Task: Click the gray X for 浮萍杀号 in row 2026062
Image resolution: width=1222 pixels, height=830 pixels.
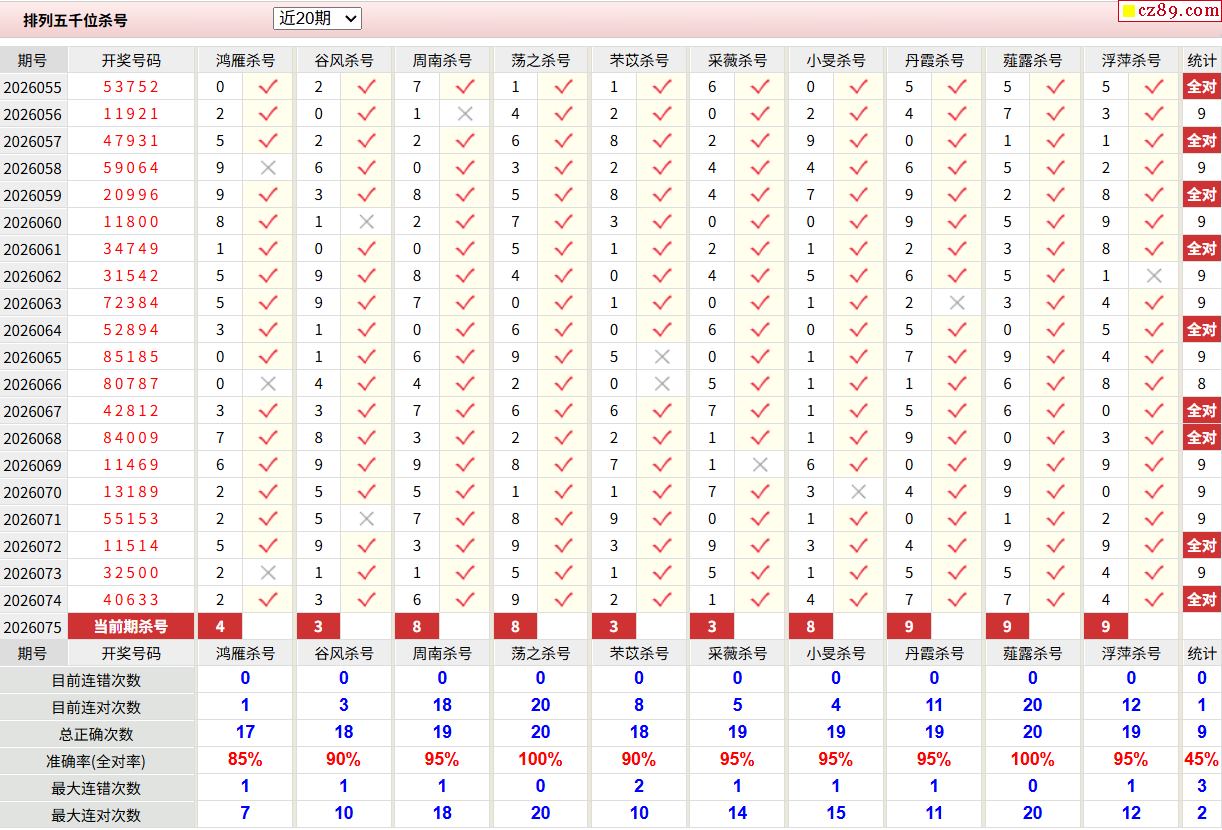Action: (1154, 276)
